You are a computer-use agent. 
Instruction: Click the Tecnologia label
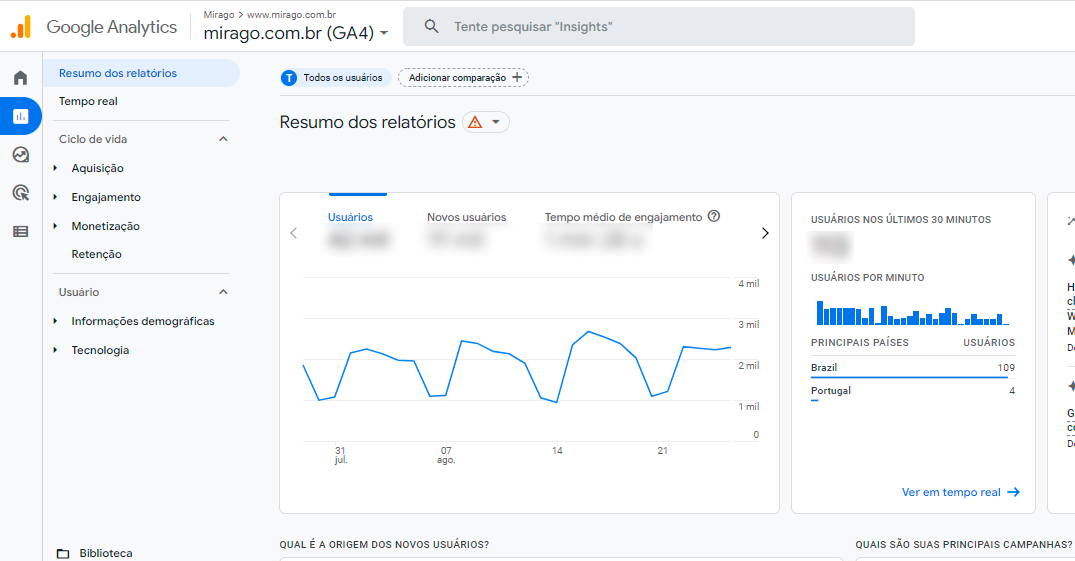coord(100,350)
